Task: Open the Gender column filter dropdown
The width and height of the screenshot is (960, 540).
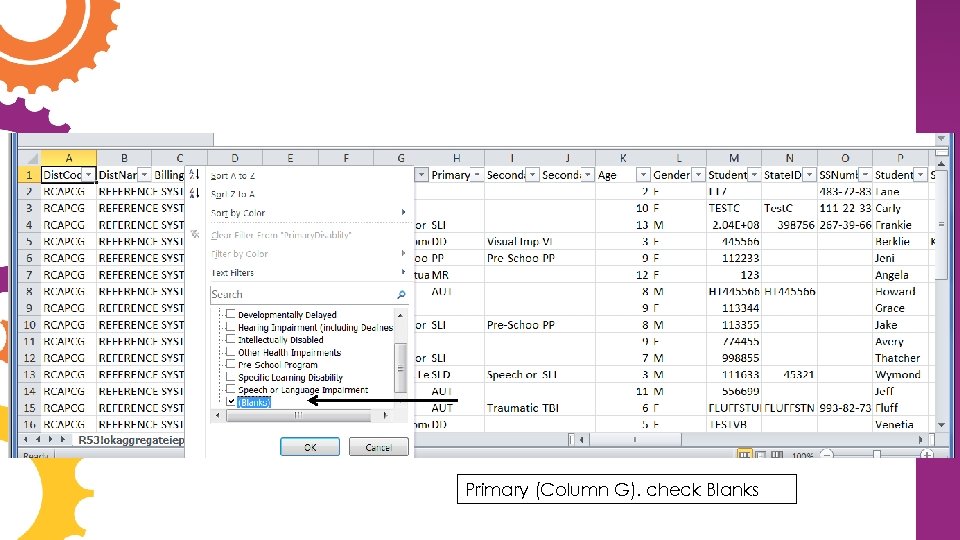Action: click(699, 175)
